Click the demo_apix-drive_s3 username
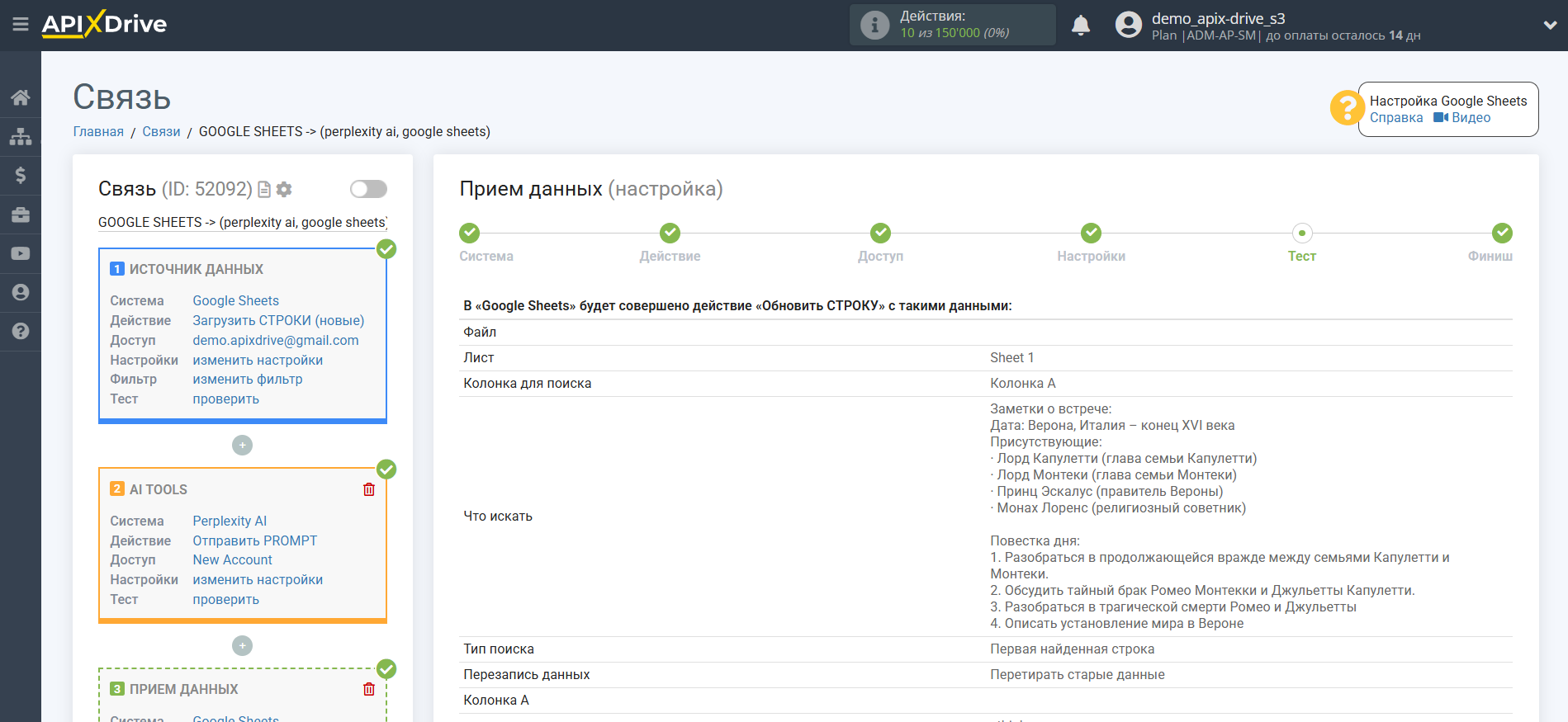Screen dimensions: 1568x722 [1218, 18]
